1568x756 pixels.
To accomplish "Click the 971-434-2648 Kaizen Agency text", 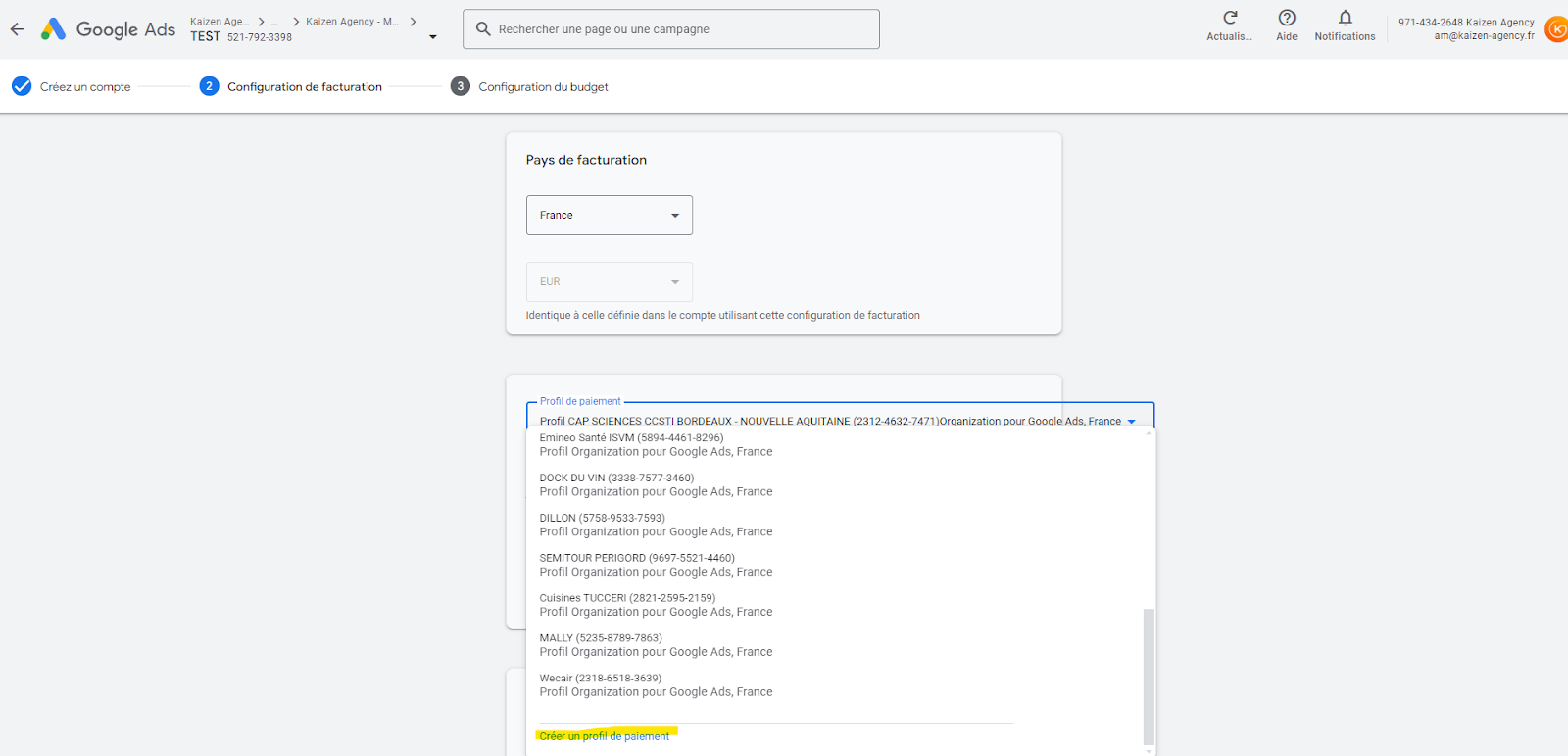I will (x=1466, y=22).
